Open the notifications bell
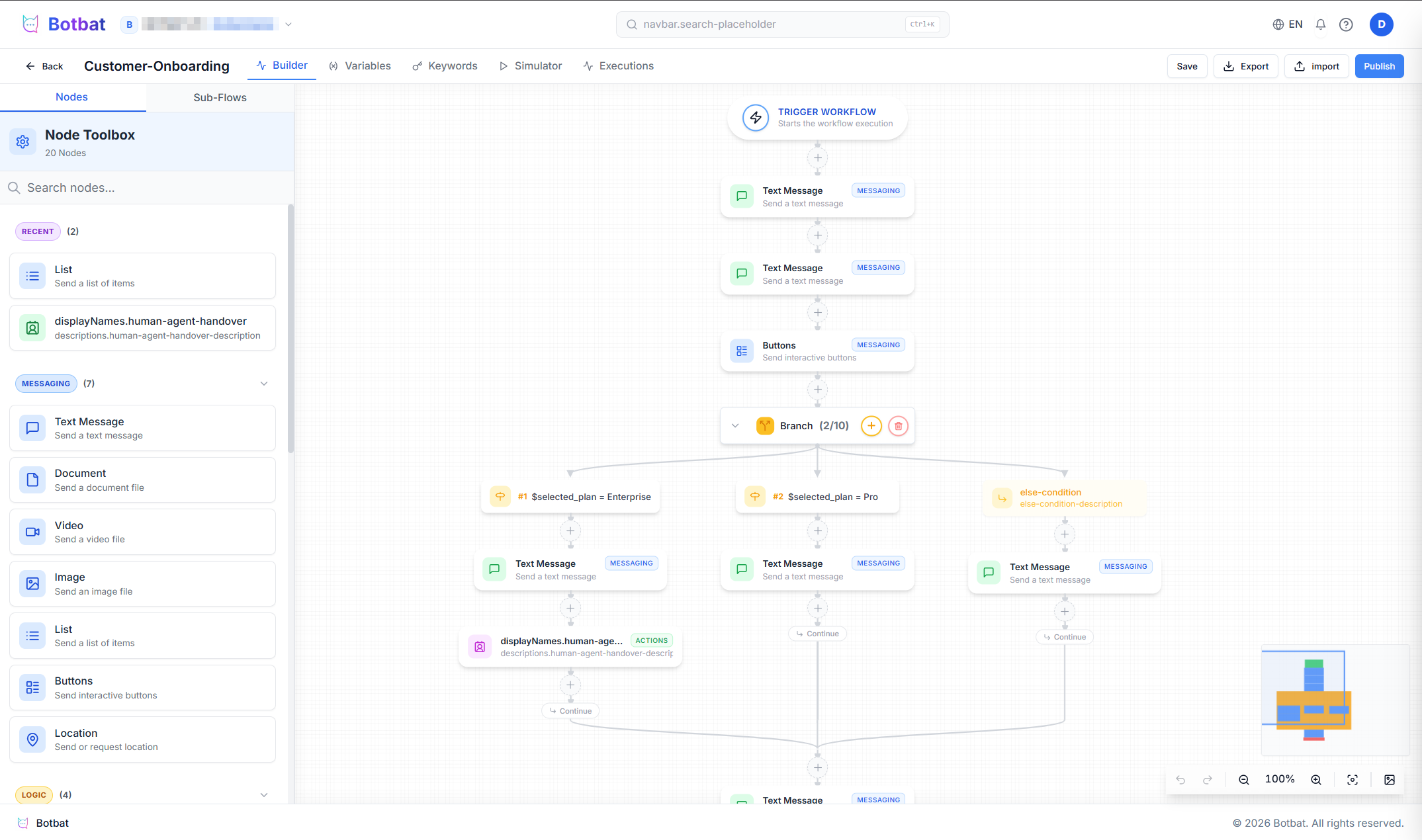1422x840 pixels. (1320, 24)
